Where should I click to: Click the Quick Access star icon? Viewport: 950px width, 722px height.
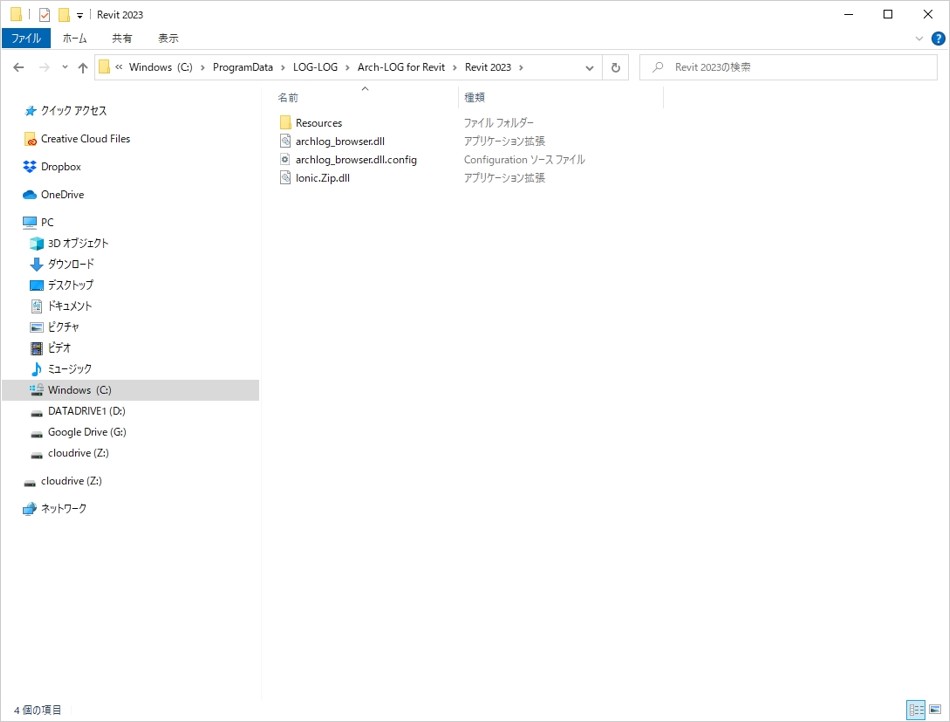coord(30,111)
